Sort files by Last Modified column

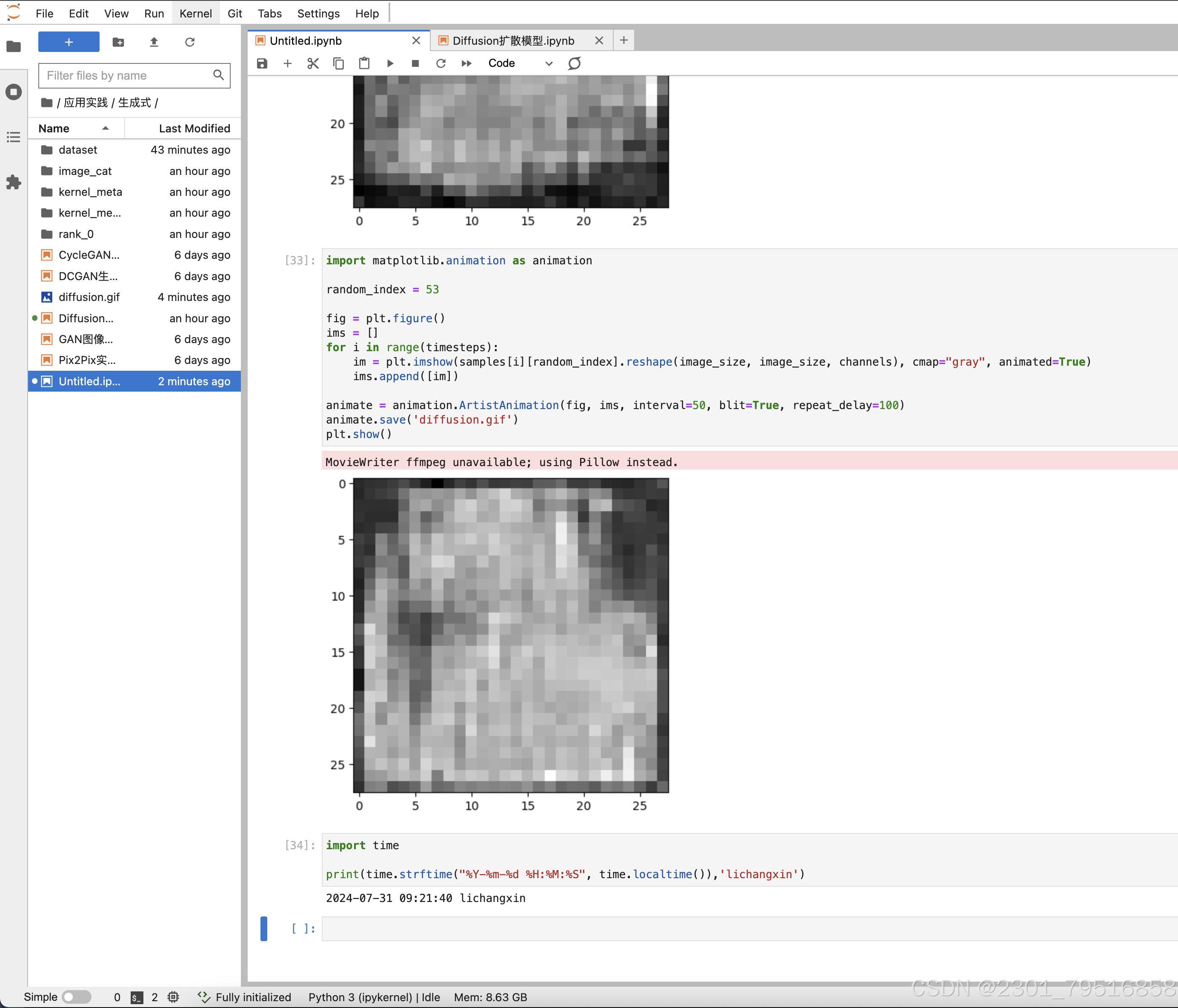coord(194,129)
